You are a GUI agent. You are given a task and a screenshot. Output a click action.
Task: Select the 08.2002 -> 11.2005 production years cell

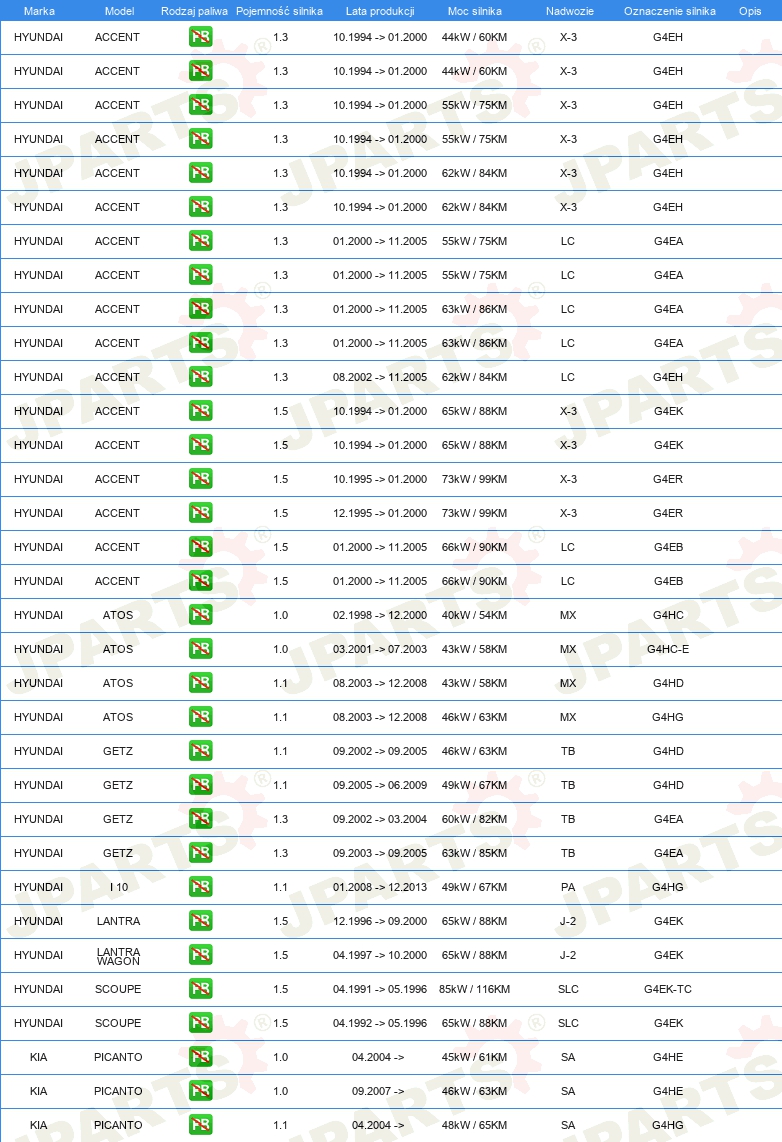[x=380, y=377]
